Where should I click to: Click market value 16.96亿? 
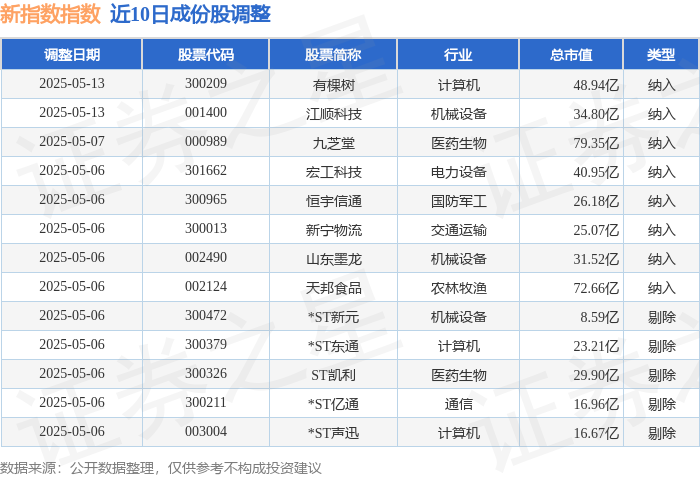click(596, 404)
